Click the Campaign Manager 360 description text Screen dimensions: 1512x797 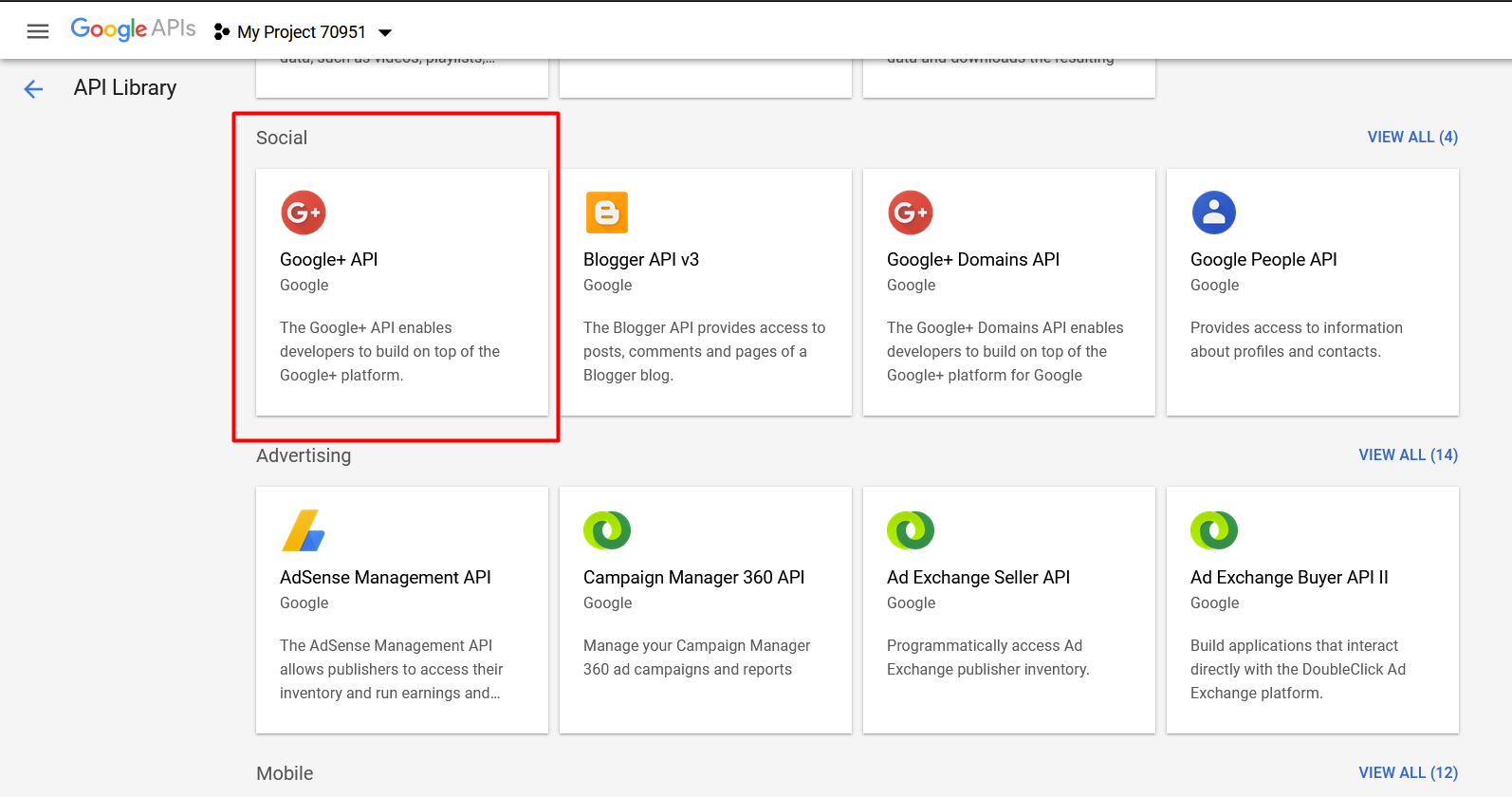point(696,657)
